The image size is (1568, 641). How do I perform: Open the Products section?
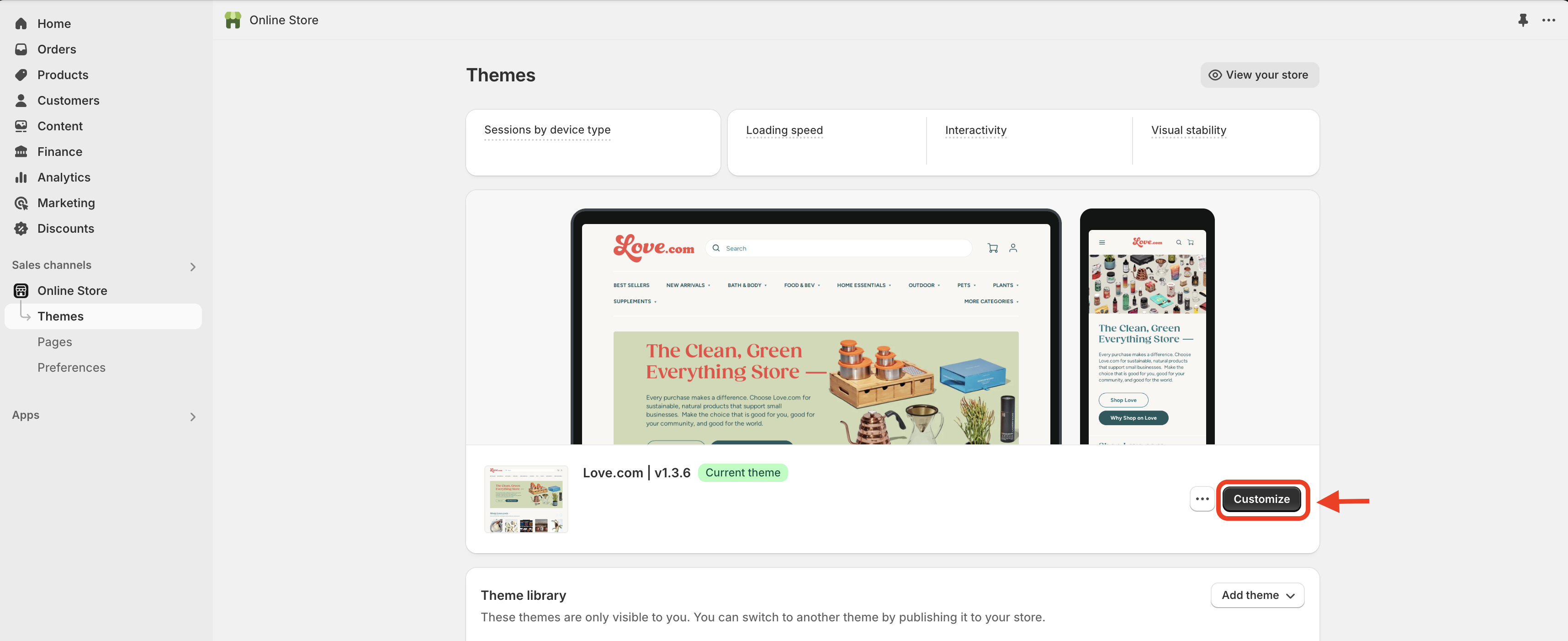[x=63, y=75]
